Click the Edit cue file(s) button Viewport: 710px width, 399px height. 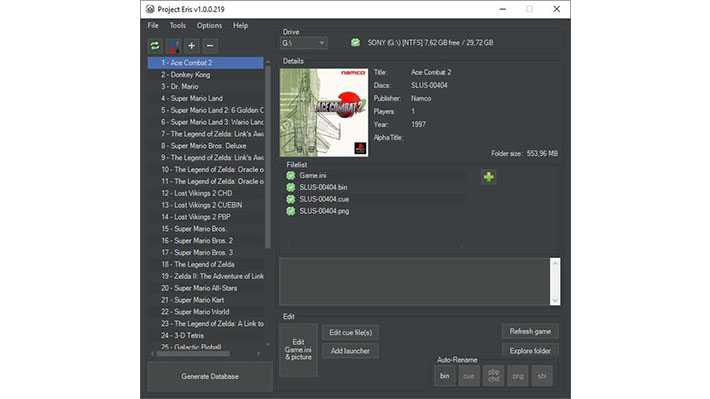pos(350,332)
